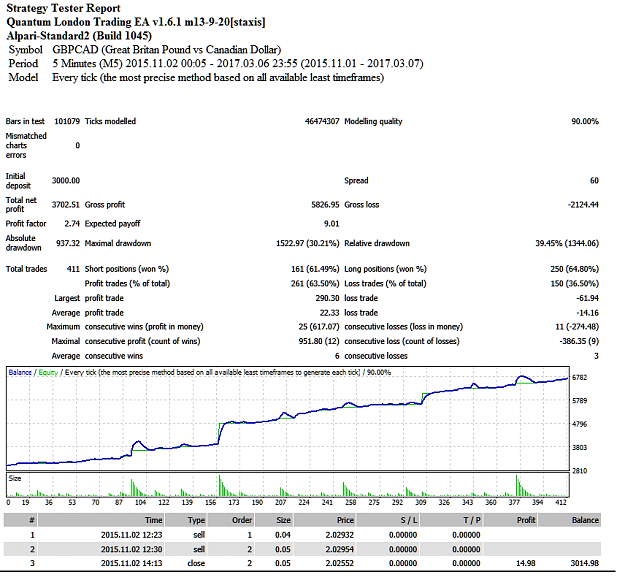Click the Ticks modelled value 46474307
Screen dimensions: 625x580
[322, 121]
